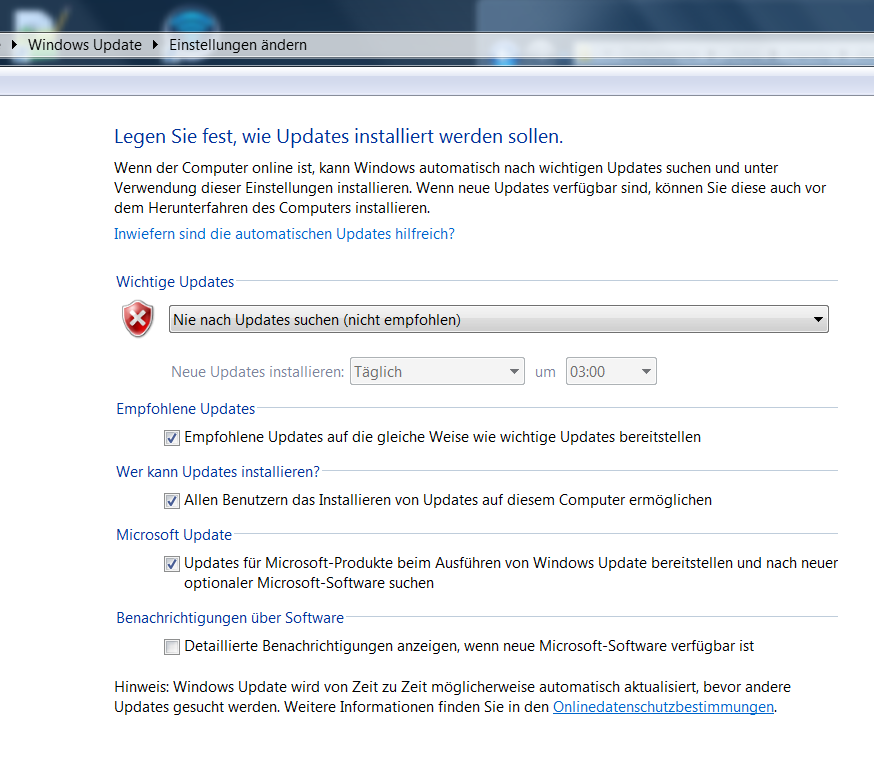Click the 'Benachrichtigungen über Software' heading
This screenshot has width=874, height=757.
point(230,618)
